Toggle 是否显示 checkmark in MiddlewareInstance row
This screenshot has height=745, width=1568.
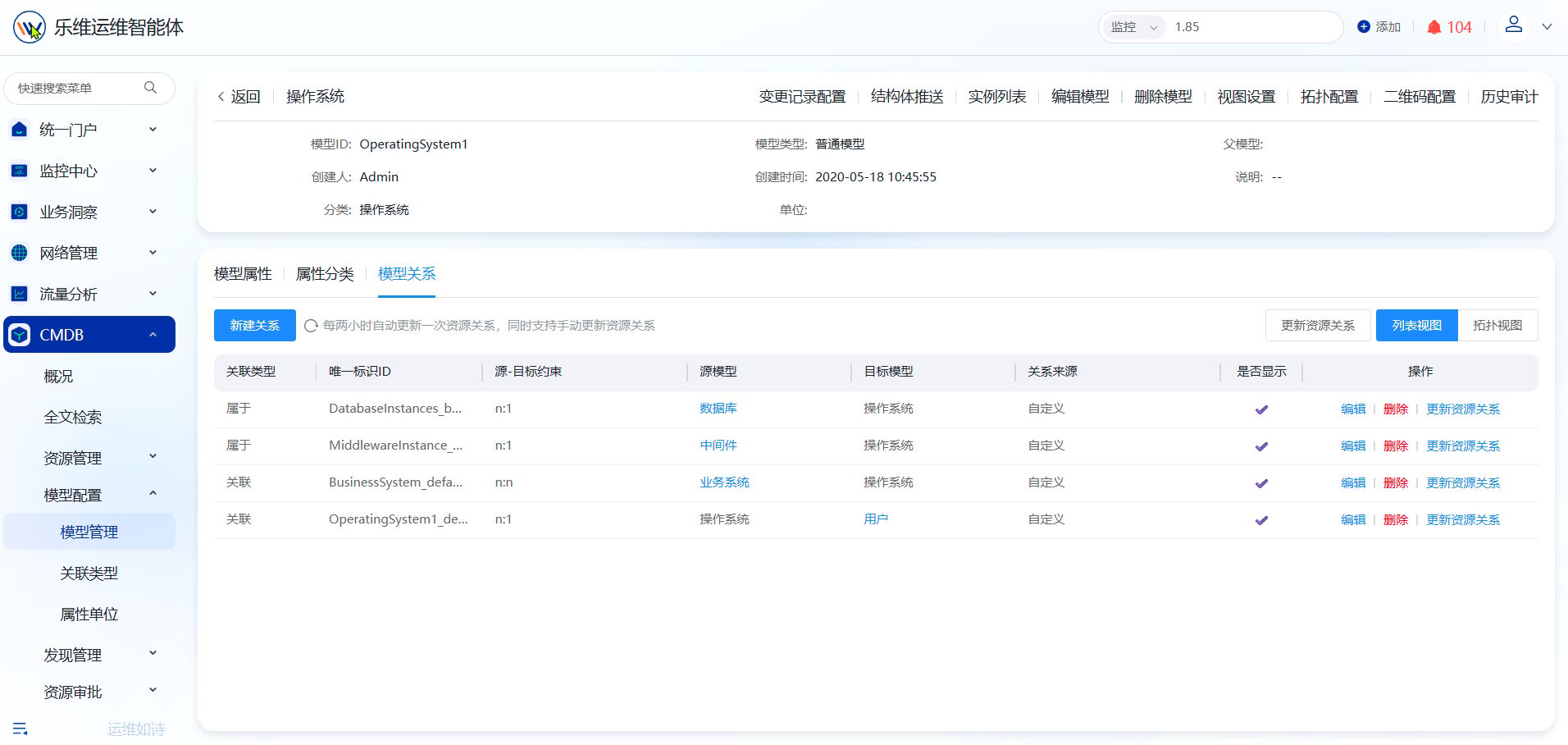(1261, 446)
